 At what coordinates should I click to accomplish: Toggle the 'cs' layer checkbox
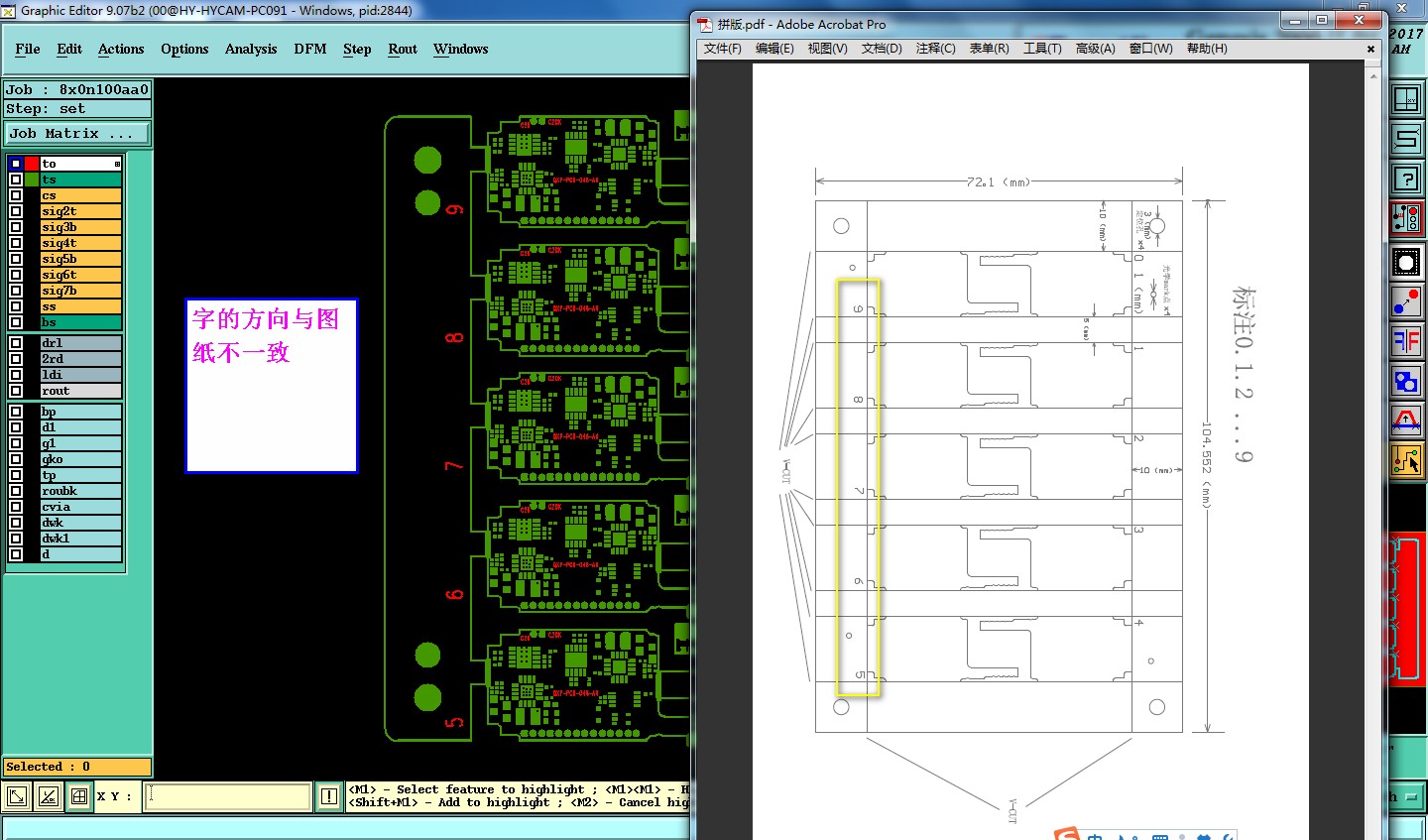coord(16,195)
